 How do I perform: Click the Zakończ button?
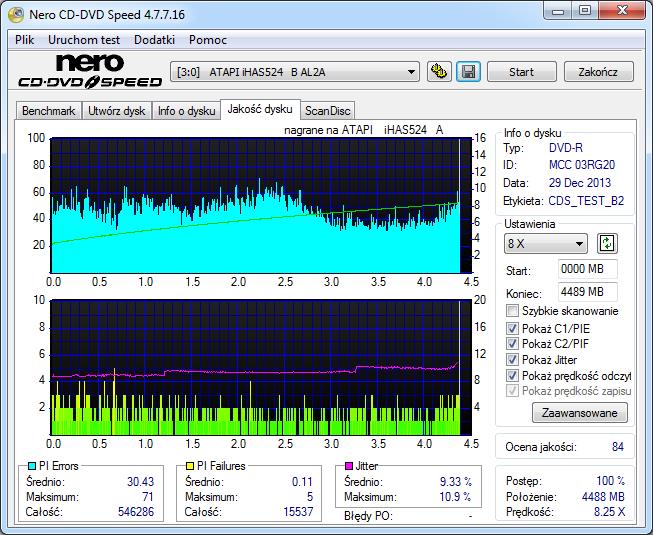598,72
